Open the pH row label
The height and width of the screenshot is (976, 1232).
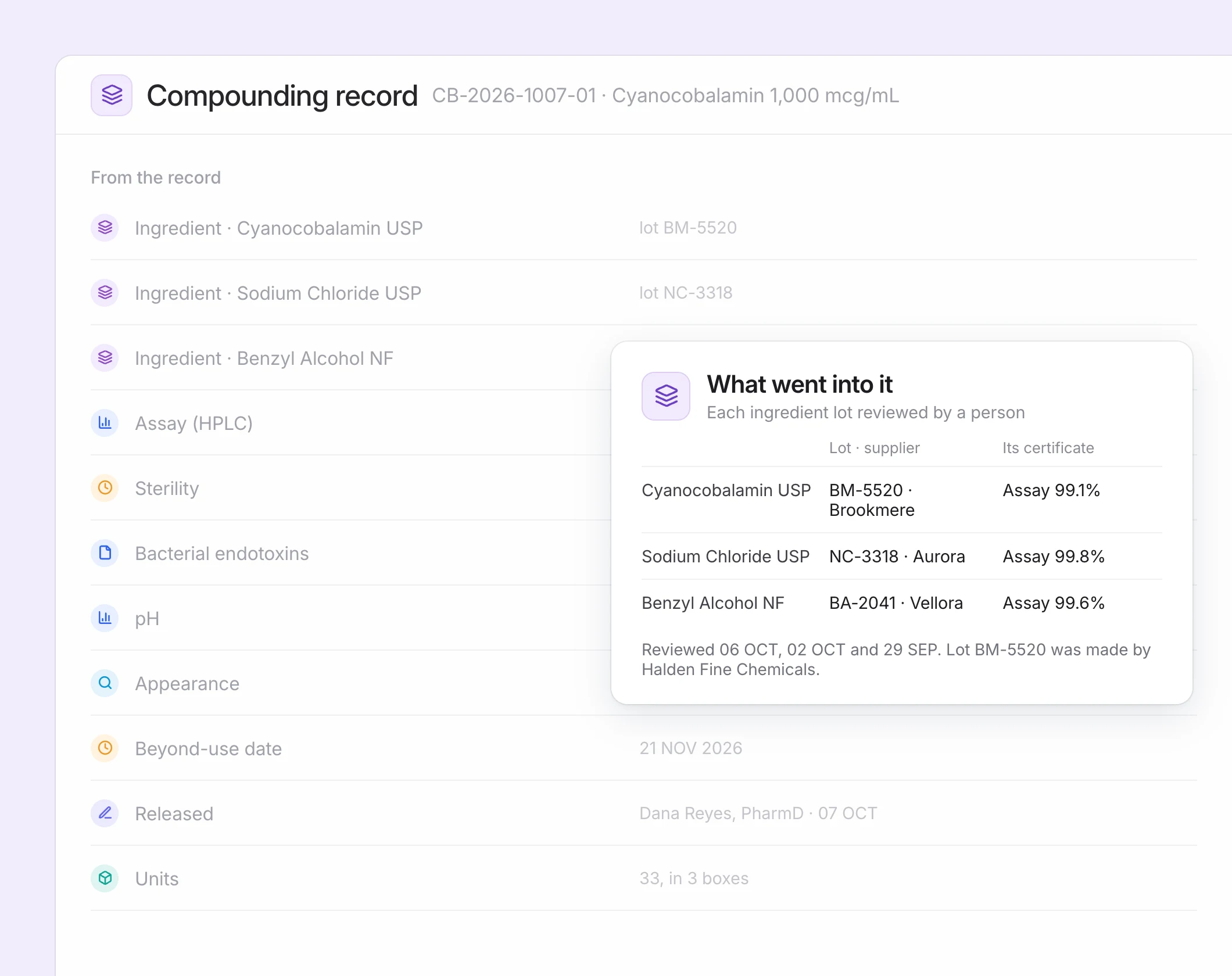coord(147,619)
